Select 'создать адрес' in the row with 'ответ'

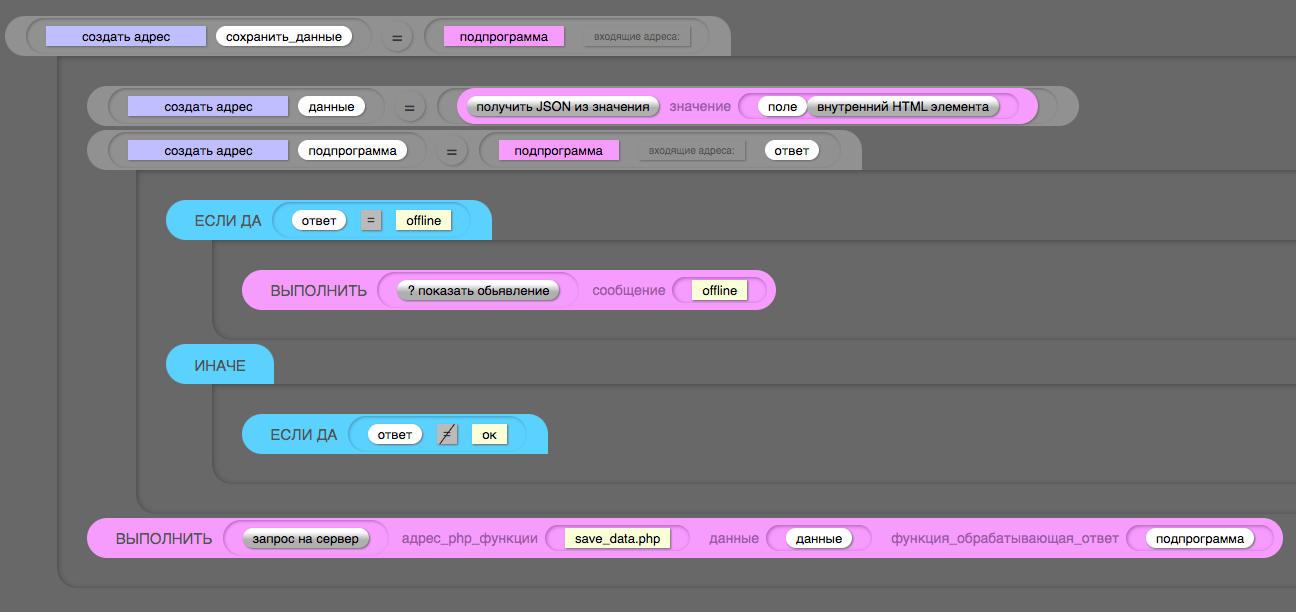pyautogui.click(x=208, y=151)
